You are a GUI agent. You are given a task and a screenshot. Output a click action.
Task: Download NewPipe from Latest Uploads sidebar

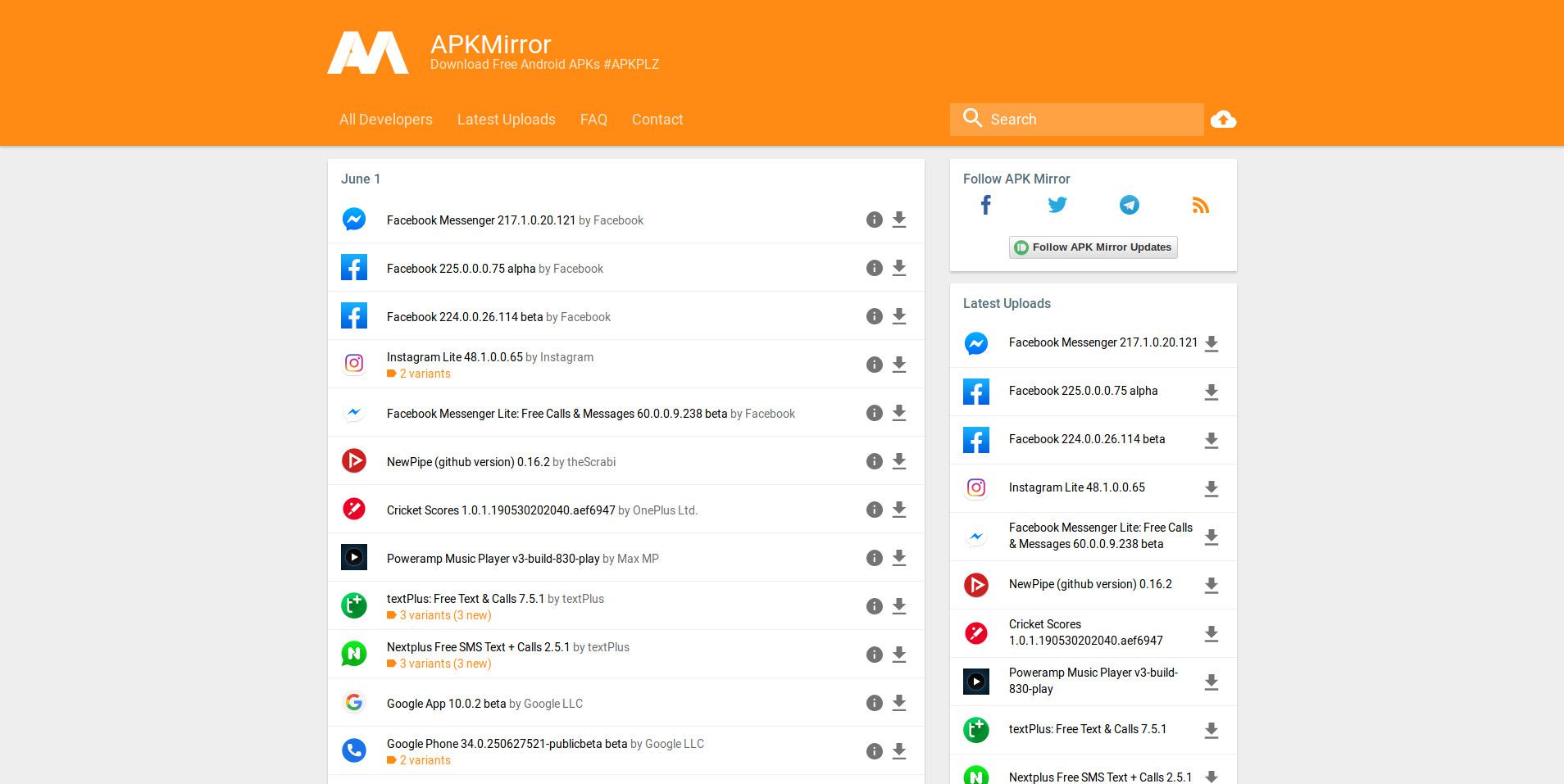[1212, 586]
